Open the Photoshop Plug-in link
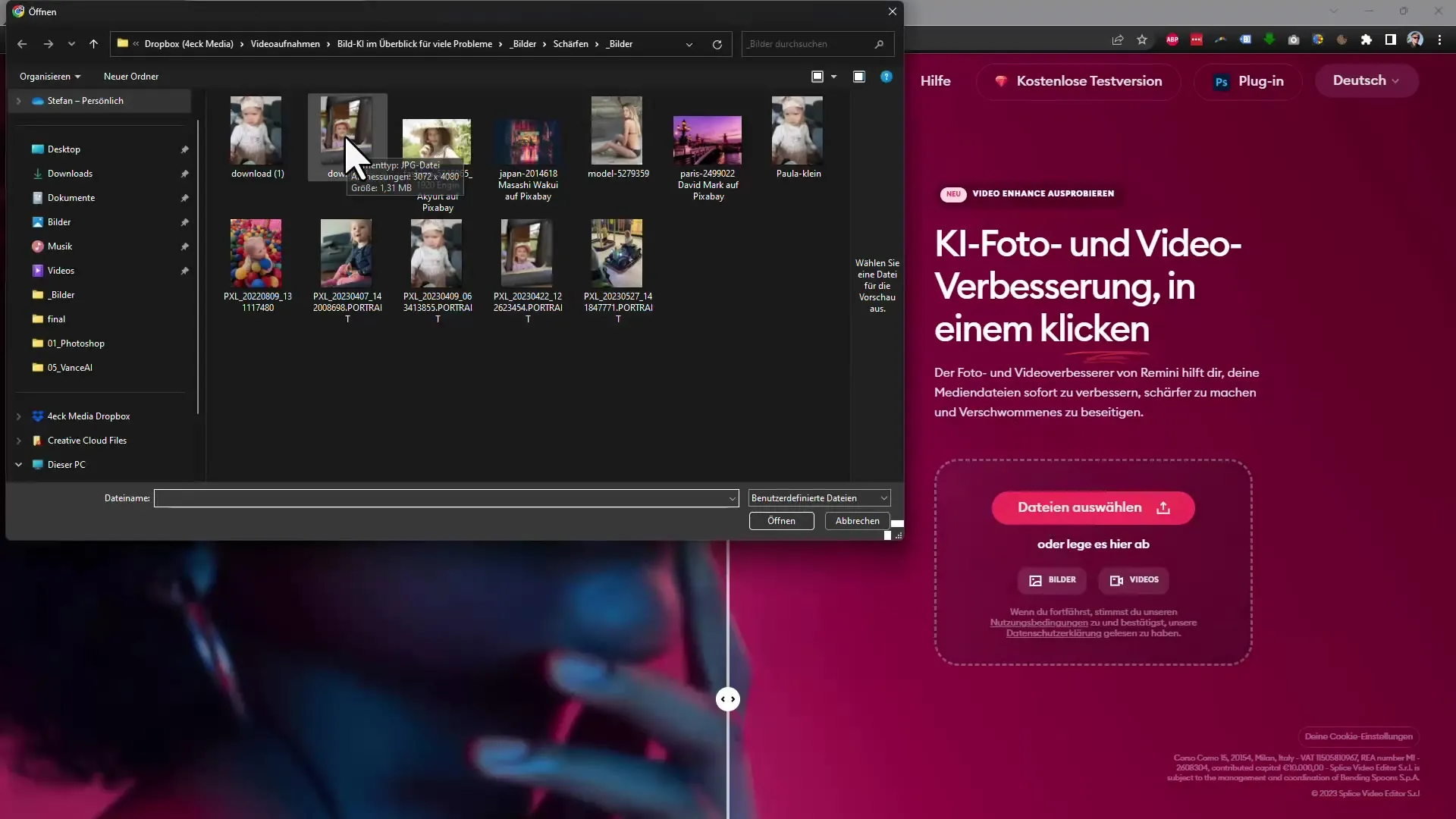The height and width of the screenshot is (819, 1456). click(x=1248, y=81)
